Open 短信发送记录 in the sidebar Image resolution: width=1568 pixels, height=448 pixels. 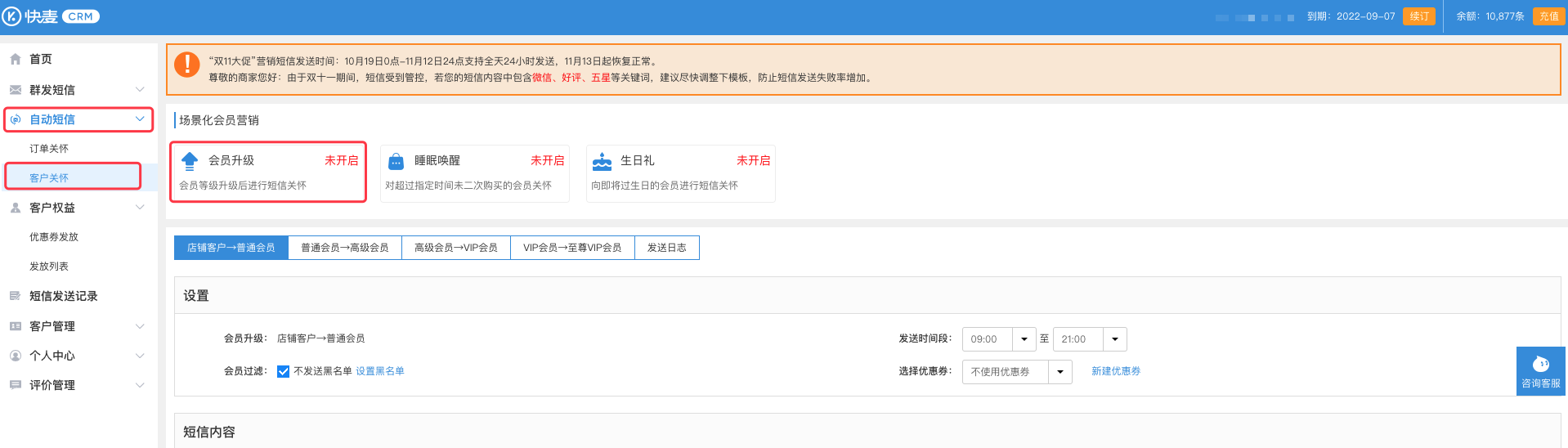[64, 296]
